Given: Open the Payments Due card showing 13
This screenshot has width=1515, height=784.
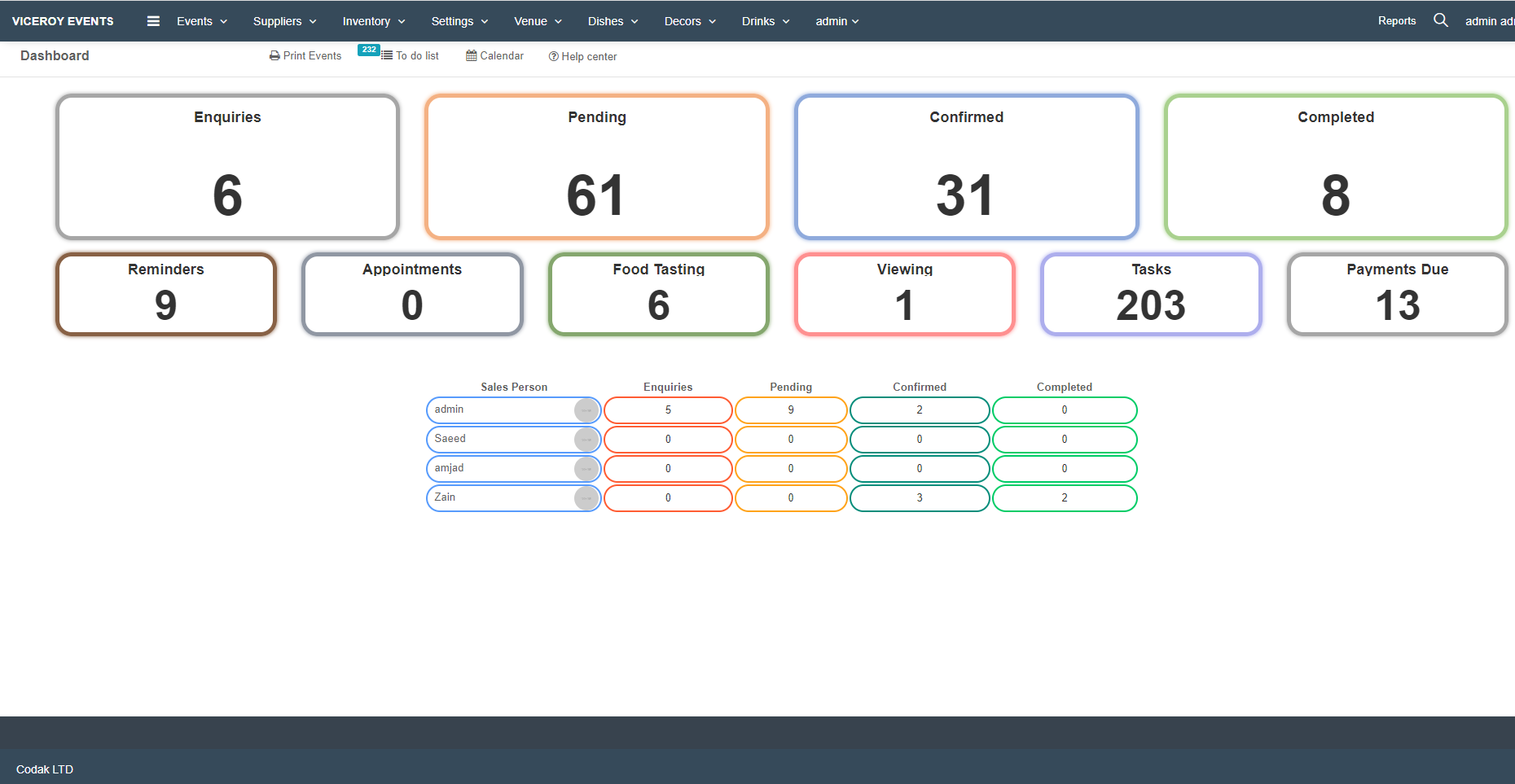Looking at the screenshot, I should tap(1397, 294).
